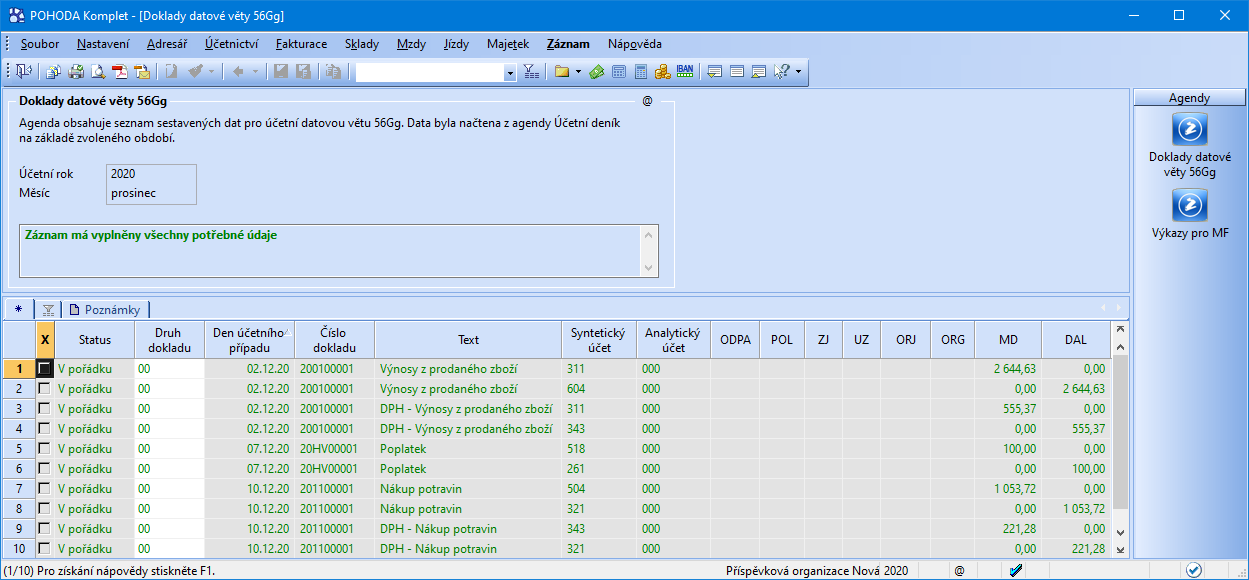1249x580 pixels.
Task: Click the DAL column header
Action: point(1076,340)
